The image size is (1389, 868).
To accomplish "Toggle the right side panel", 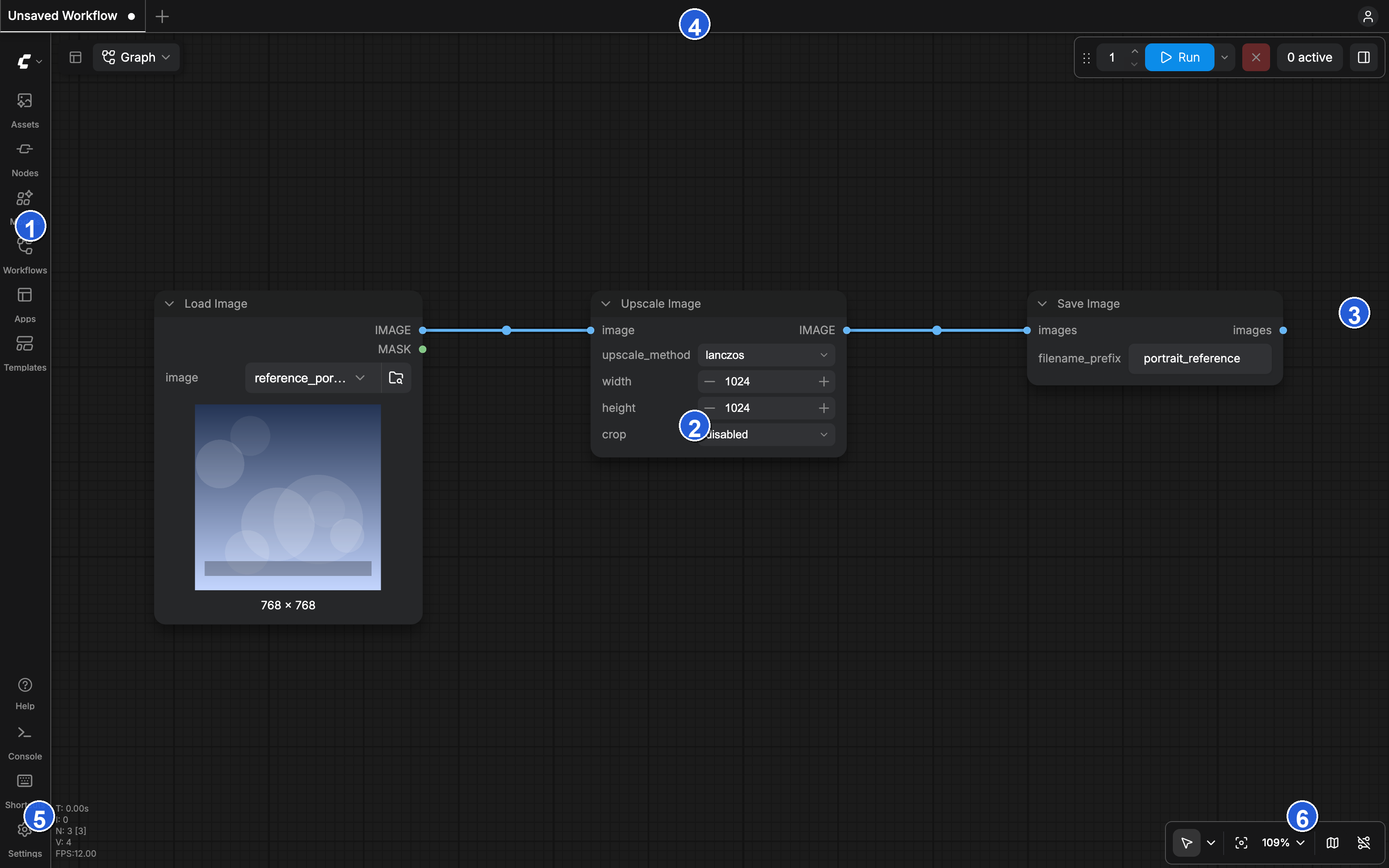I will tap(1363, 57).
